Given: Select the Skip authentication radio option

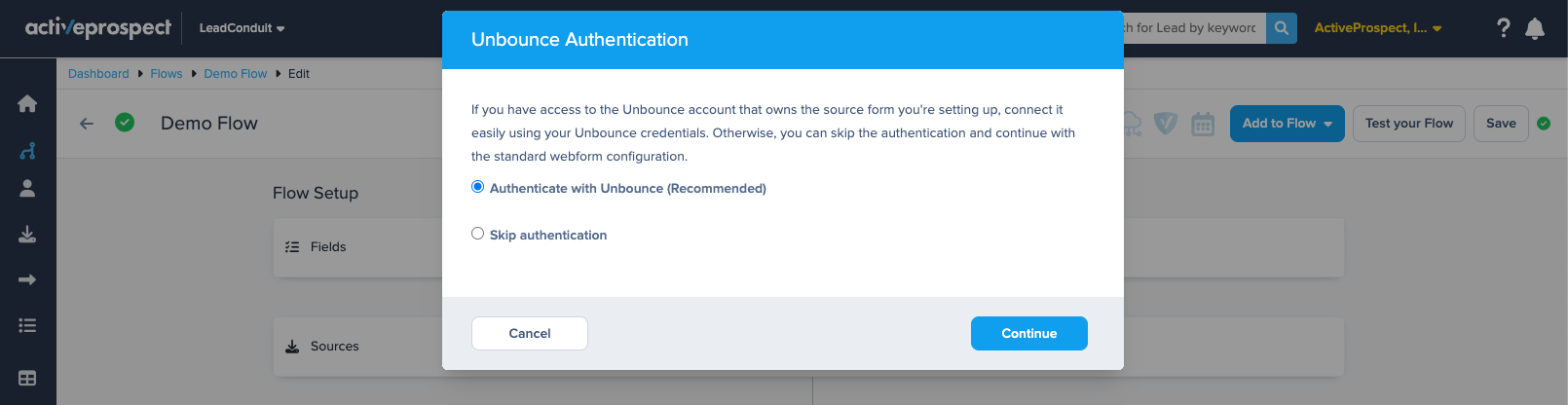Looking at the screenshot, I should coord(477,234).
